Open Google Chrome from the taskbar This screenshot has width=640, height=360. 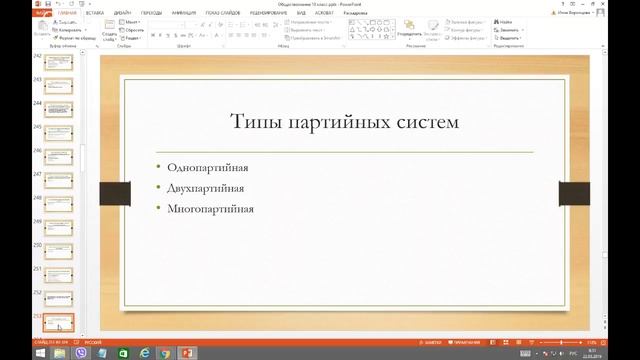pyautogui.click(x=165, y=353)
